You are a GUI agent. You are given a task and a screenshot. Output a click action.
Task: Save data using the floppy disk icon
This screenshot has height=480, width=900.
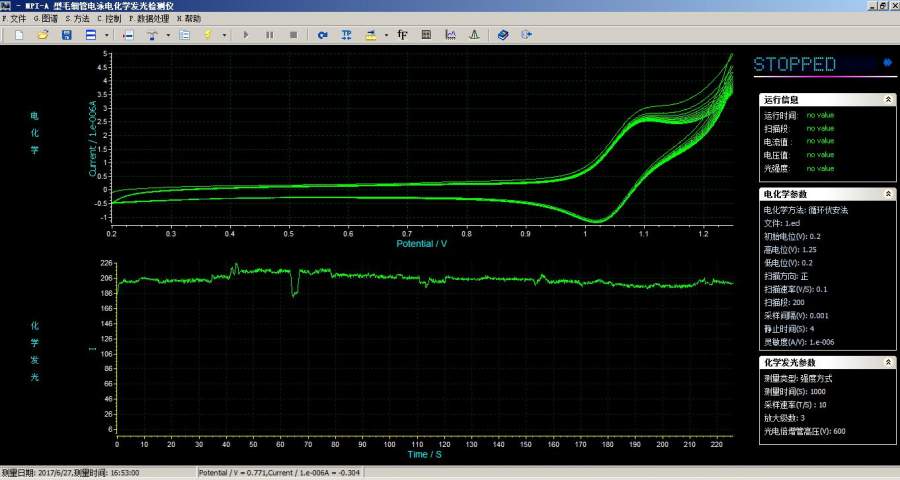[67, 35]
